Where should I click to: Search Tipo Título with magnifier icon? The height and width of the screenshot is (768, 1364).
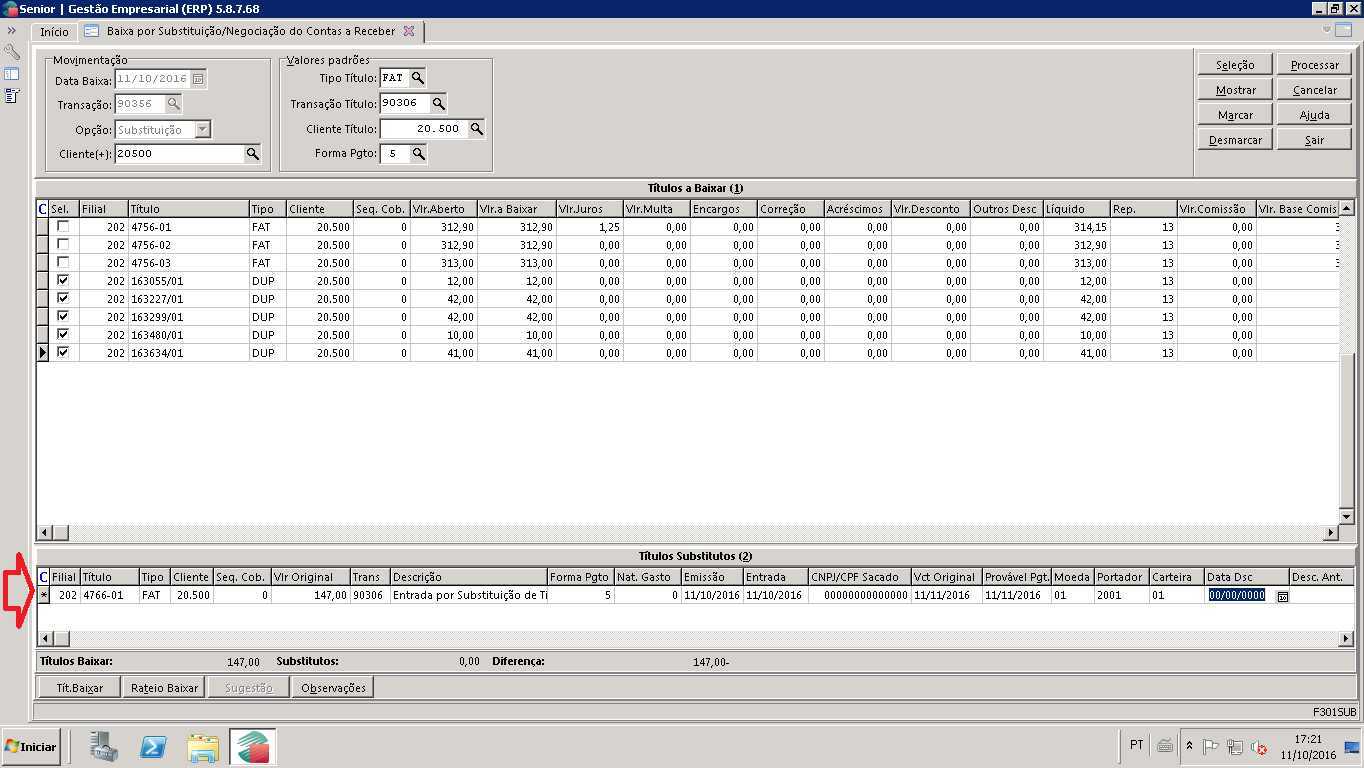point(418,78)
